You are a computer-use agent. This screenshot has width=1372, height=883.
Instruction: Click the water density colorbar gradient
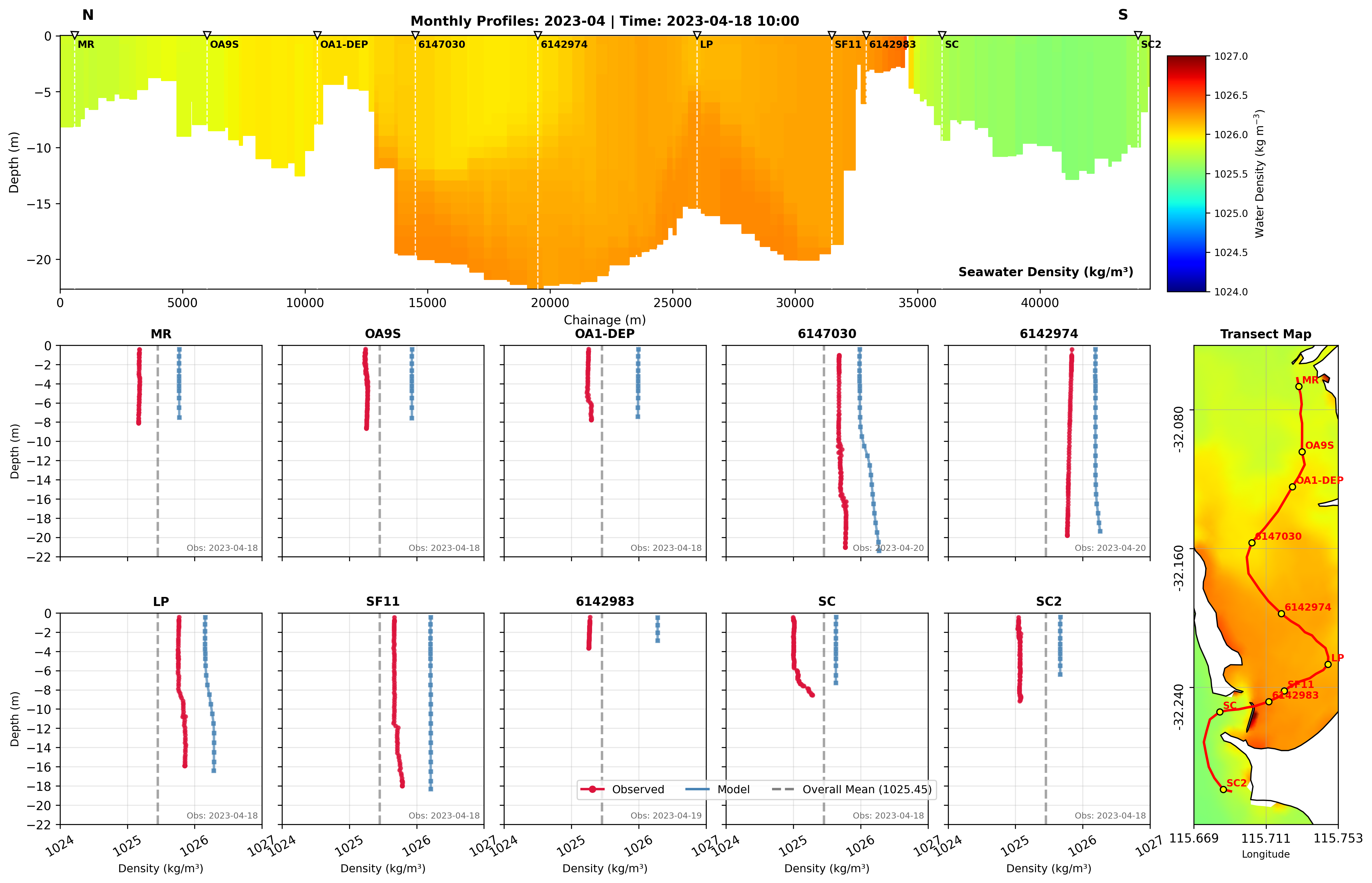pos(1186,174)
